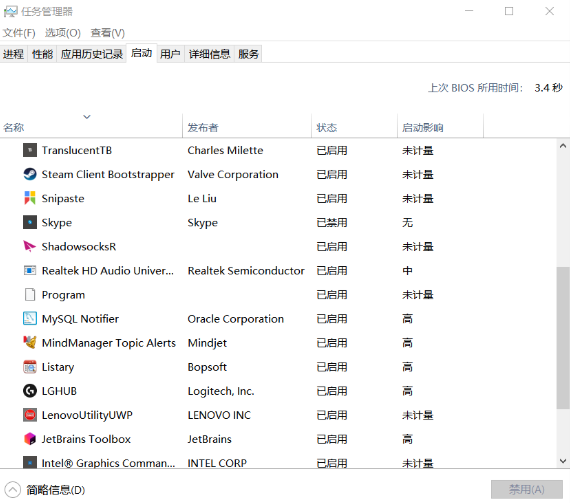Open the 文件(F) menu

pos(19,33)
